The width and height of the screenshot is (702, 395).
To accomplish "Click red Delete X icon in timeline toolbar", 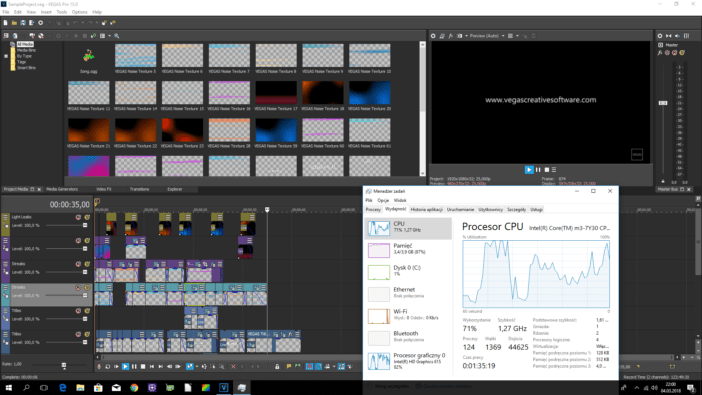I will point(234,366).
